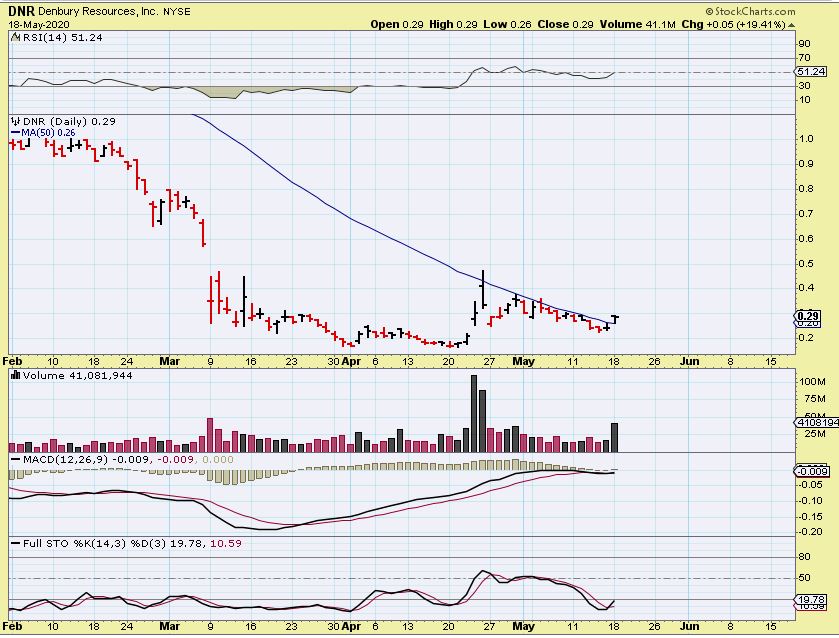
Task: Click the May label below the price chart
Action: coord(523,361)
